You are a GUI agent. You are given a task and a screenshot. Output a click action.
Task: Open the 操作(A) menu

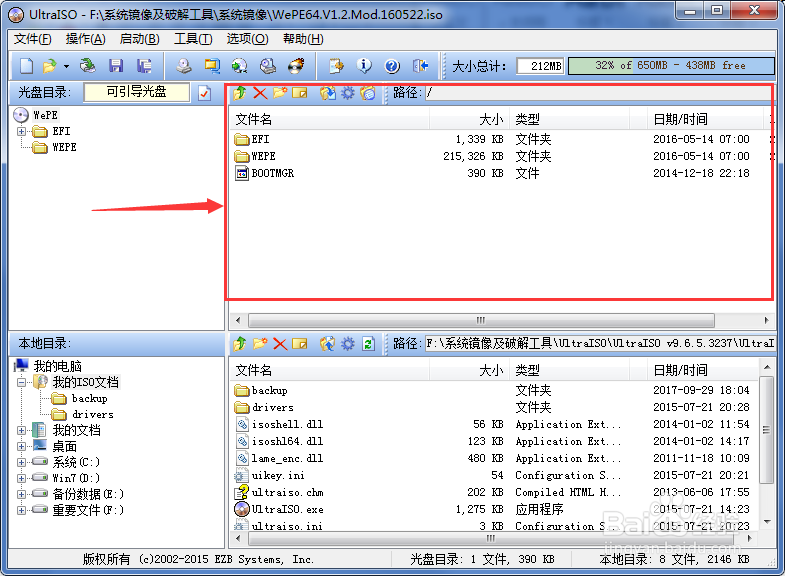(x=85, y=39)
